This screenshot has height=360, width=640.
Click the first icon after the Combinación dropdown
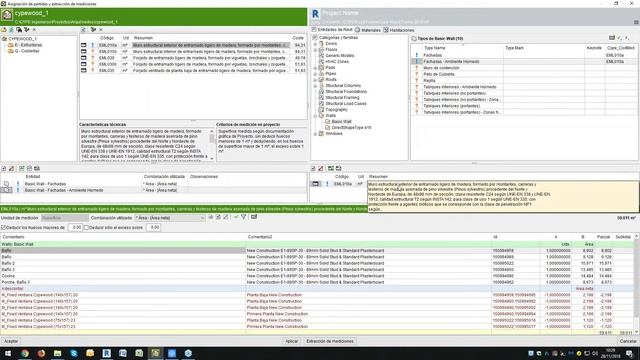tap(211, 217)
